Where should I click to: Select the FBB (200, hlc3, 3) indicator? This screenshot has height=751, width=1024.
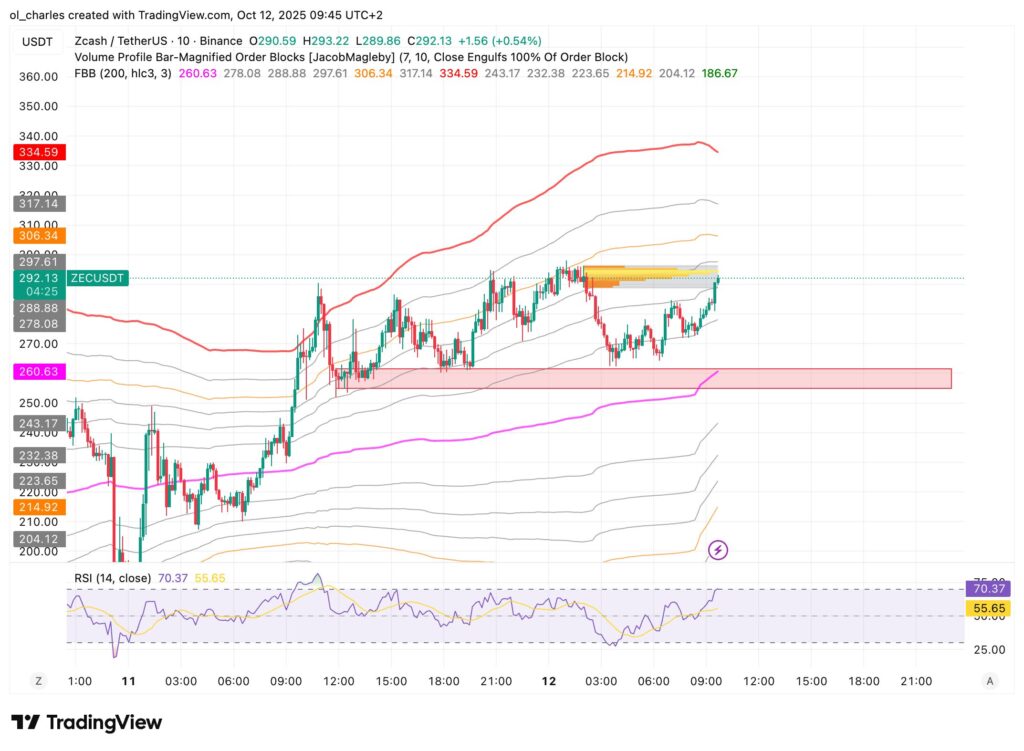point(123,73)
